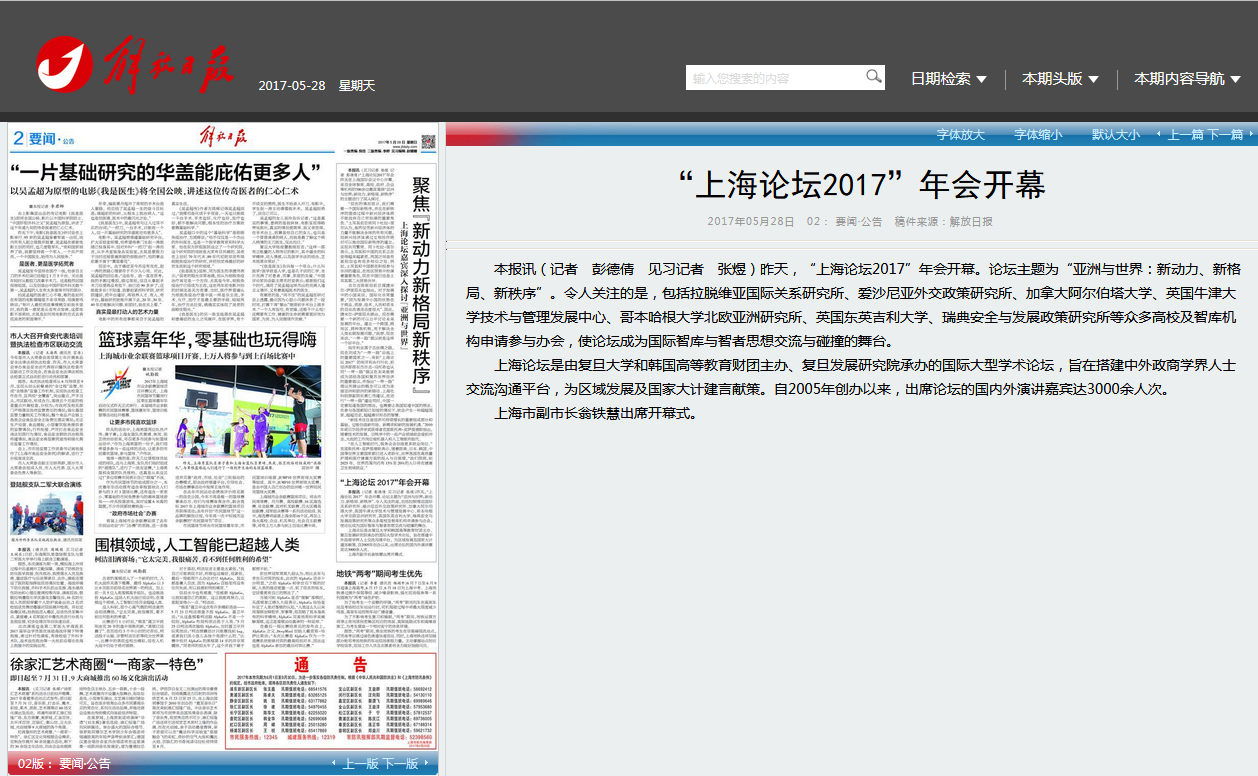The width and height of the screenshot is (1258, 776).
Task: Open the "一片基础研究的华盖能庇佑更多人" headline article
Action: tap(164, 170)
